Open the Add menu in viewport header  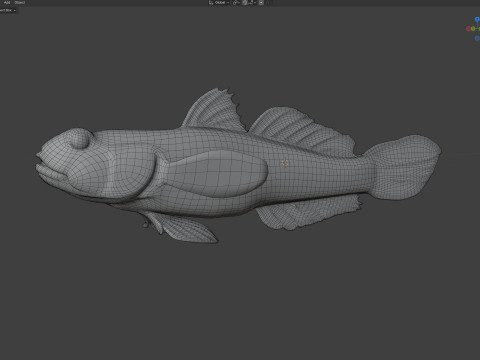(x=7, y=2)
